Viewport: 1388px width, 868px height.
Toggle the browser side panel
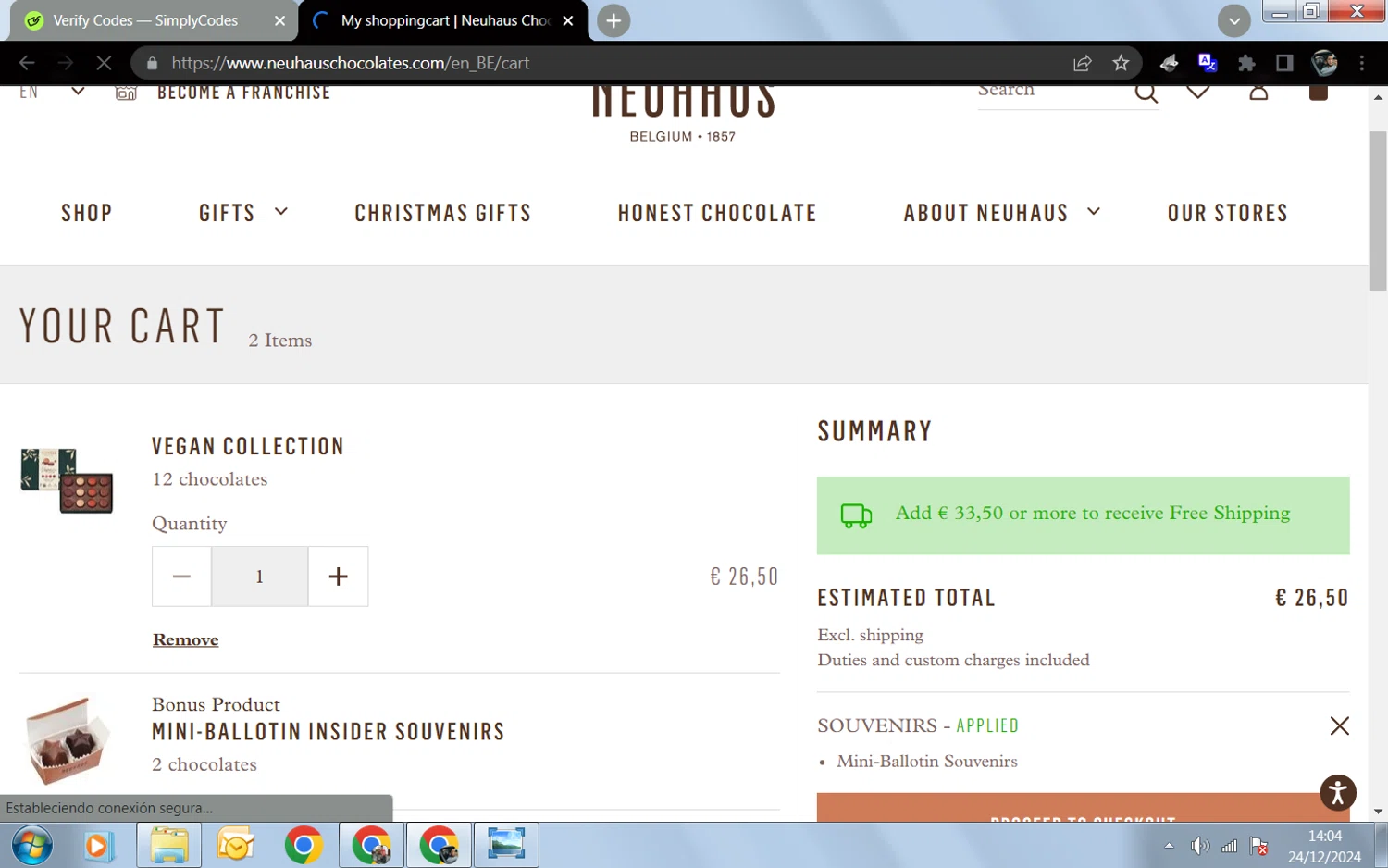click(x=1284, y=63)
